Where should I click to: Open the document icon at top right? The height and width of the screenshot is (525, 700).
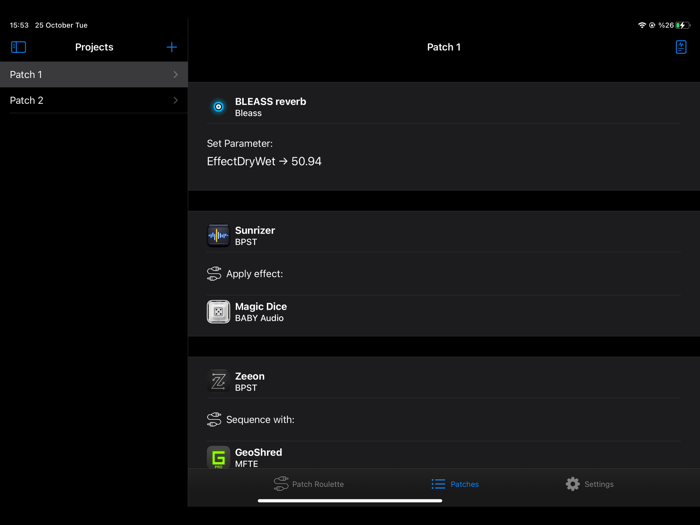681,47
